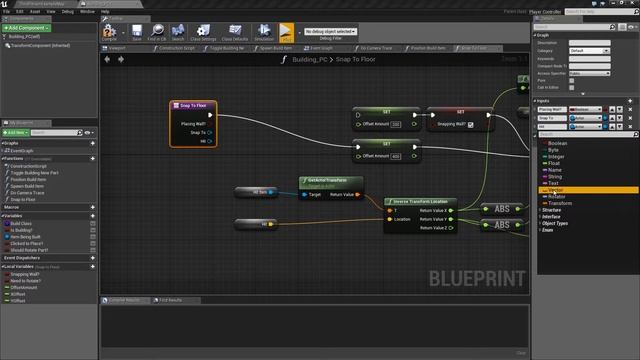Toggle the Pure checkbox
Image resolution: width=640 pixels, height=360 pixels.
[571, 81]
